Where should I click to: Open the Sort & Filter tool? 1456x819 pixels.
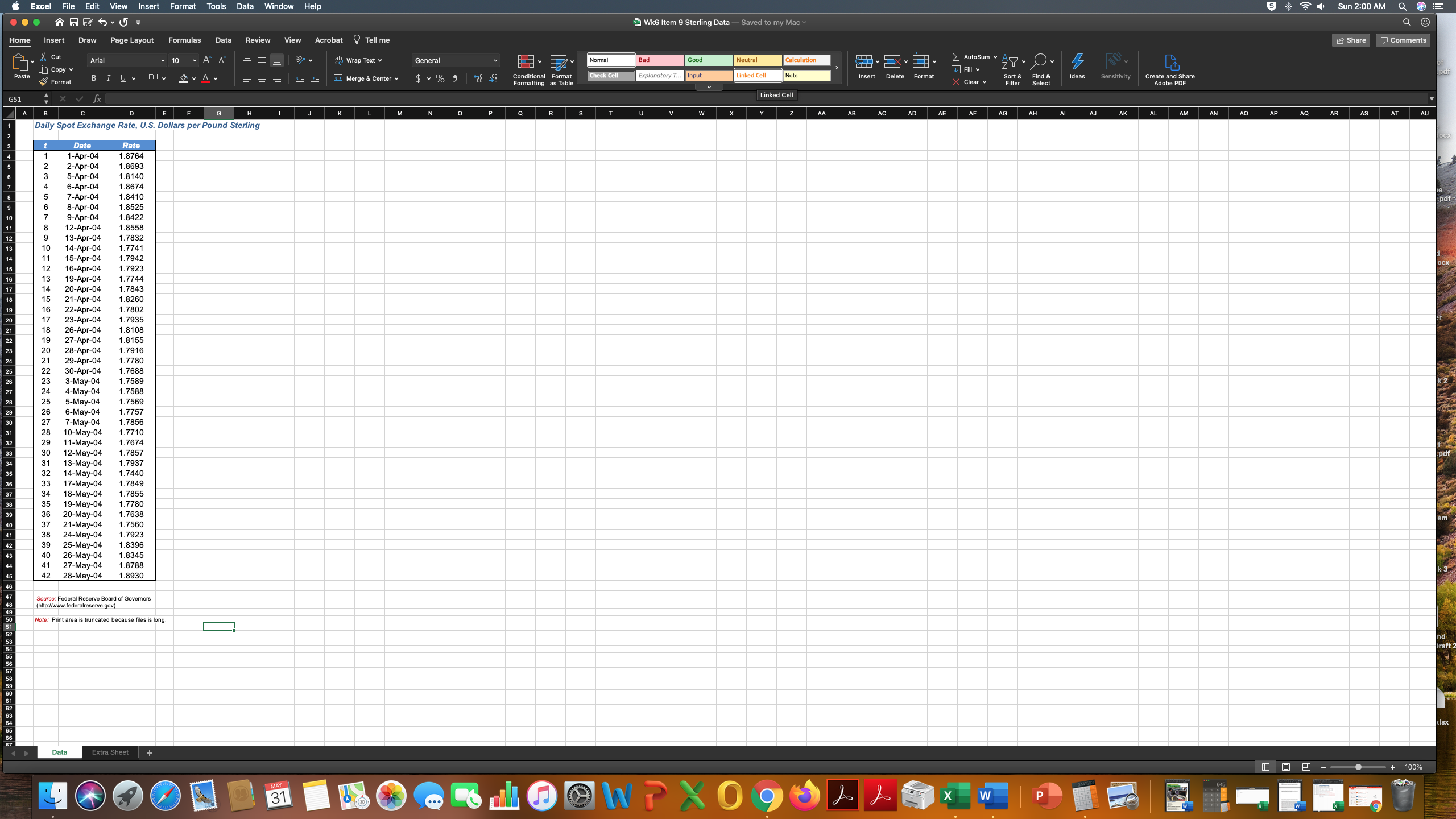click(x=1011, y=62)
